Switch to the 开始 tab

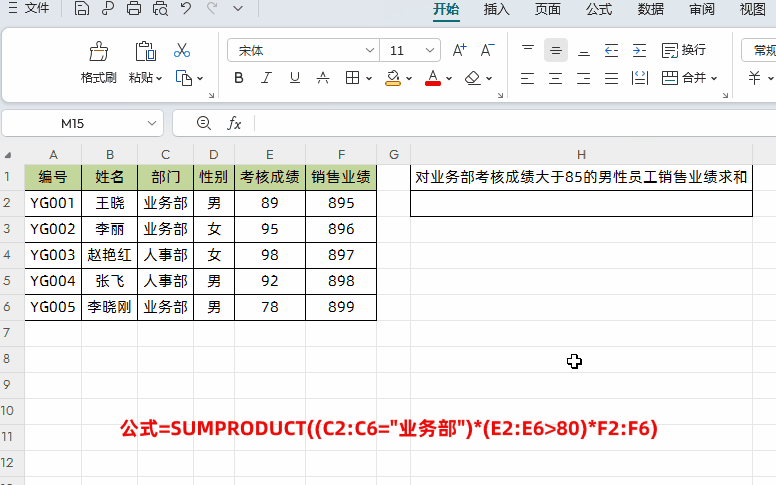(x=446, y=9)
